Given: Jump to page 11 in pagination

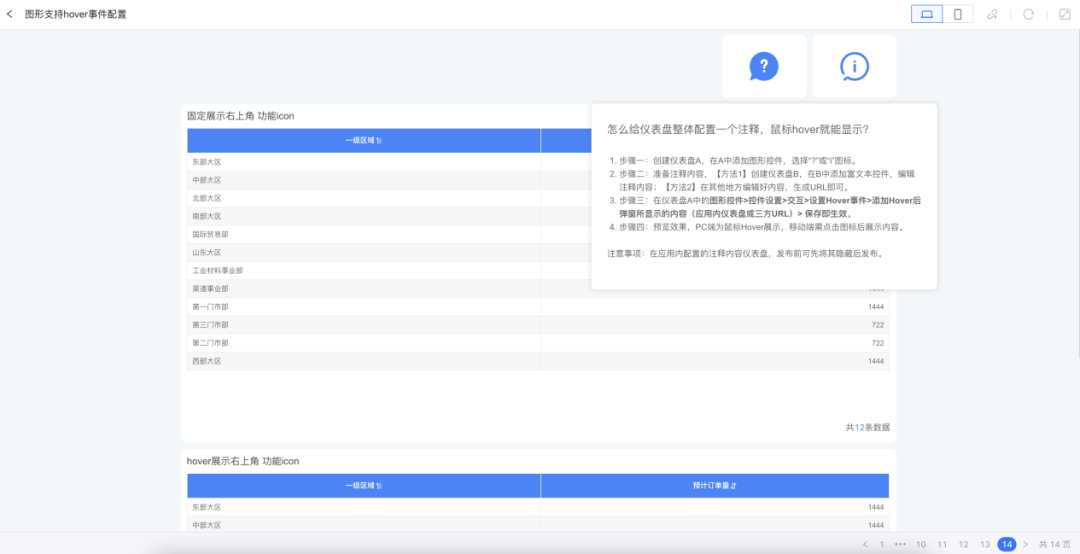Looking at the screenshot, I should pos(942,544).
